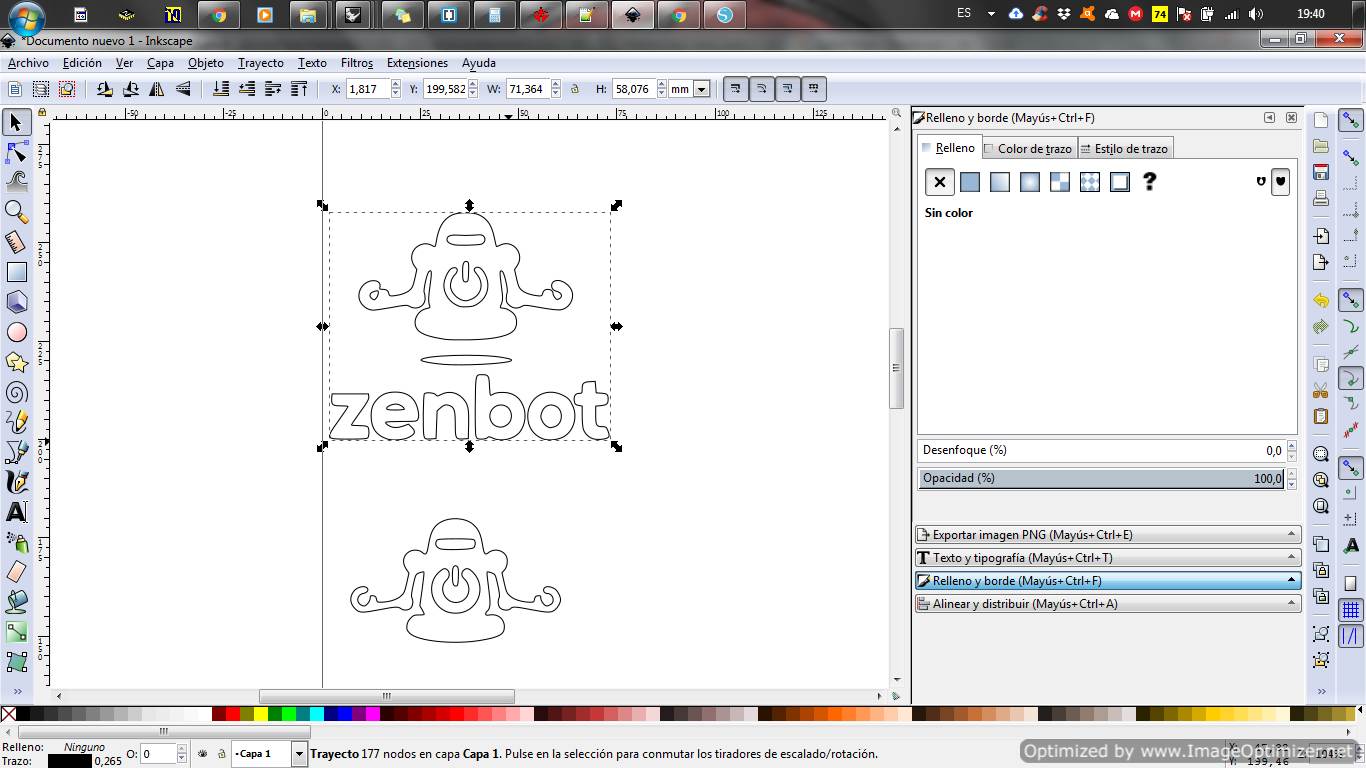Select the Star polygon tool
This screenshot has width=1366, height=768.
[x=16, y=362]
